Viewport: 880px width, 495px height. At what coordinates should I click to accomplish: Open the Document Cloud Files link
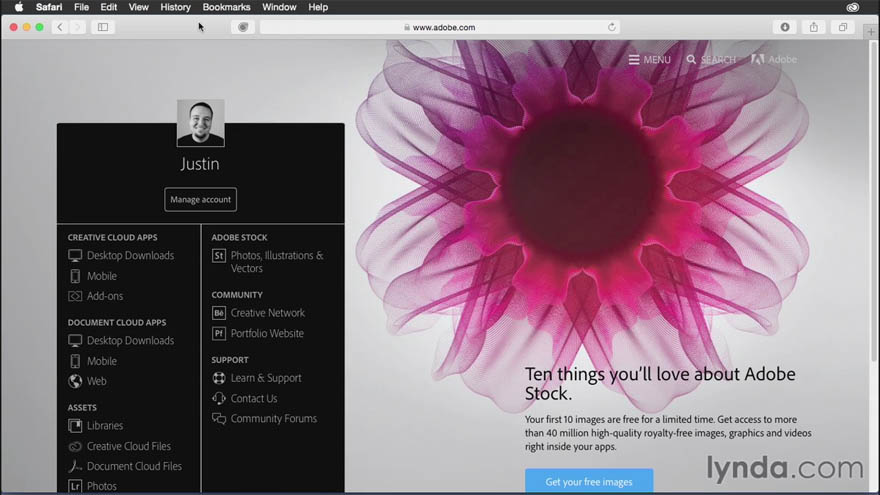click(x=134, y=466)
